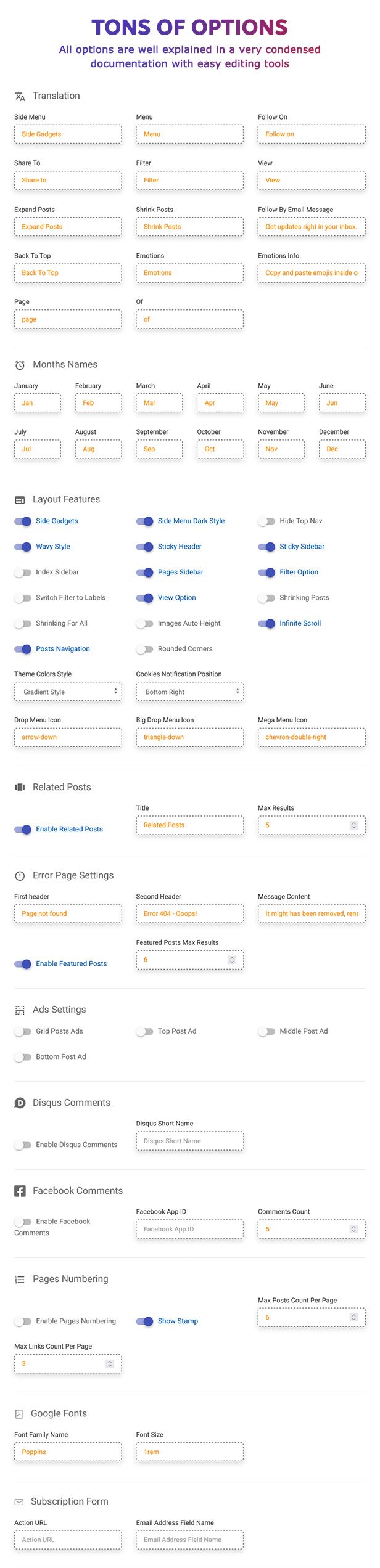The image size is (380, 1568).
Task: Click the Layout Features section icon
Action: point(20,500)
